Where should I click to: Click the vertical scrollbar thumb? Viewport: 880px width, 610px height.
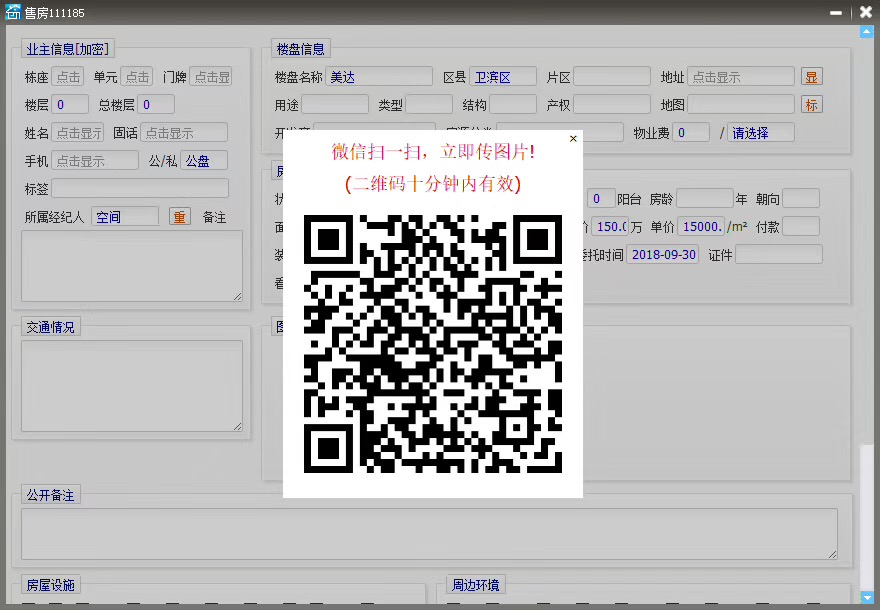tap(867, 516)
